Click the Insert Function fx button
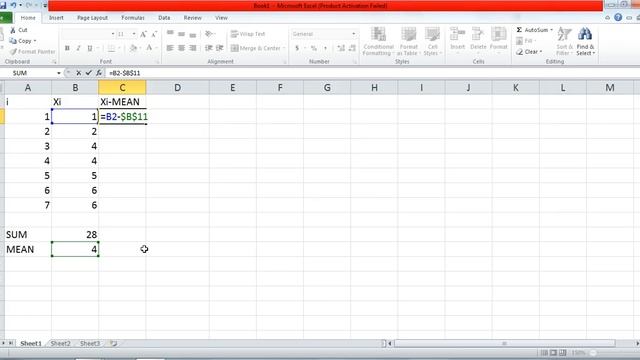This screenshot has width=640, height=360. (99, 73)
